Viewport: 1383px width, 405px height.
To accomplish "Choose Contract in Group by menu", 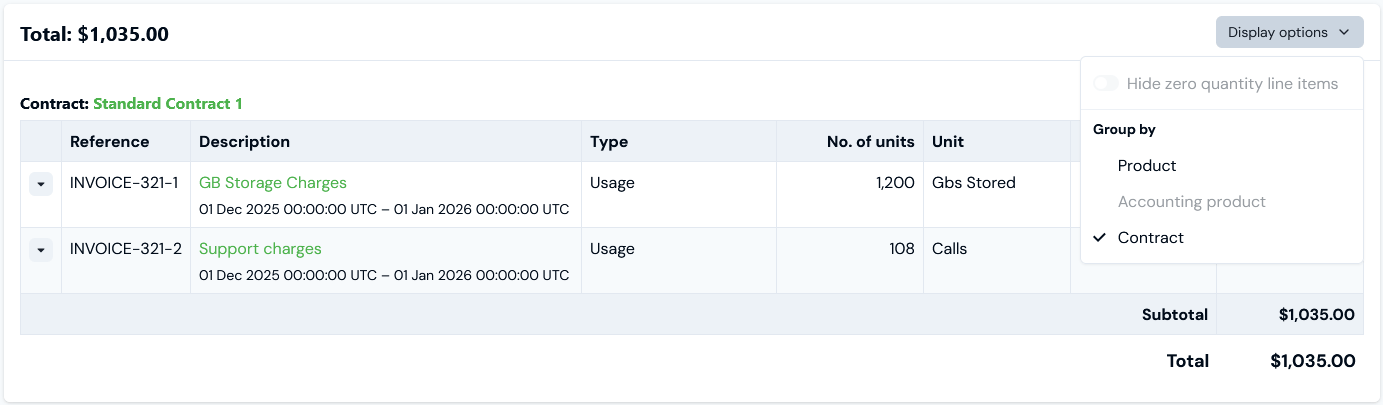I will [1150, 237].
